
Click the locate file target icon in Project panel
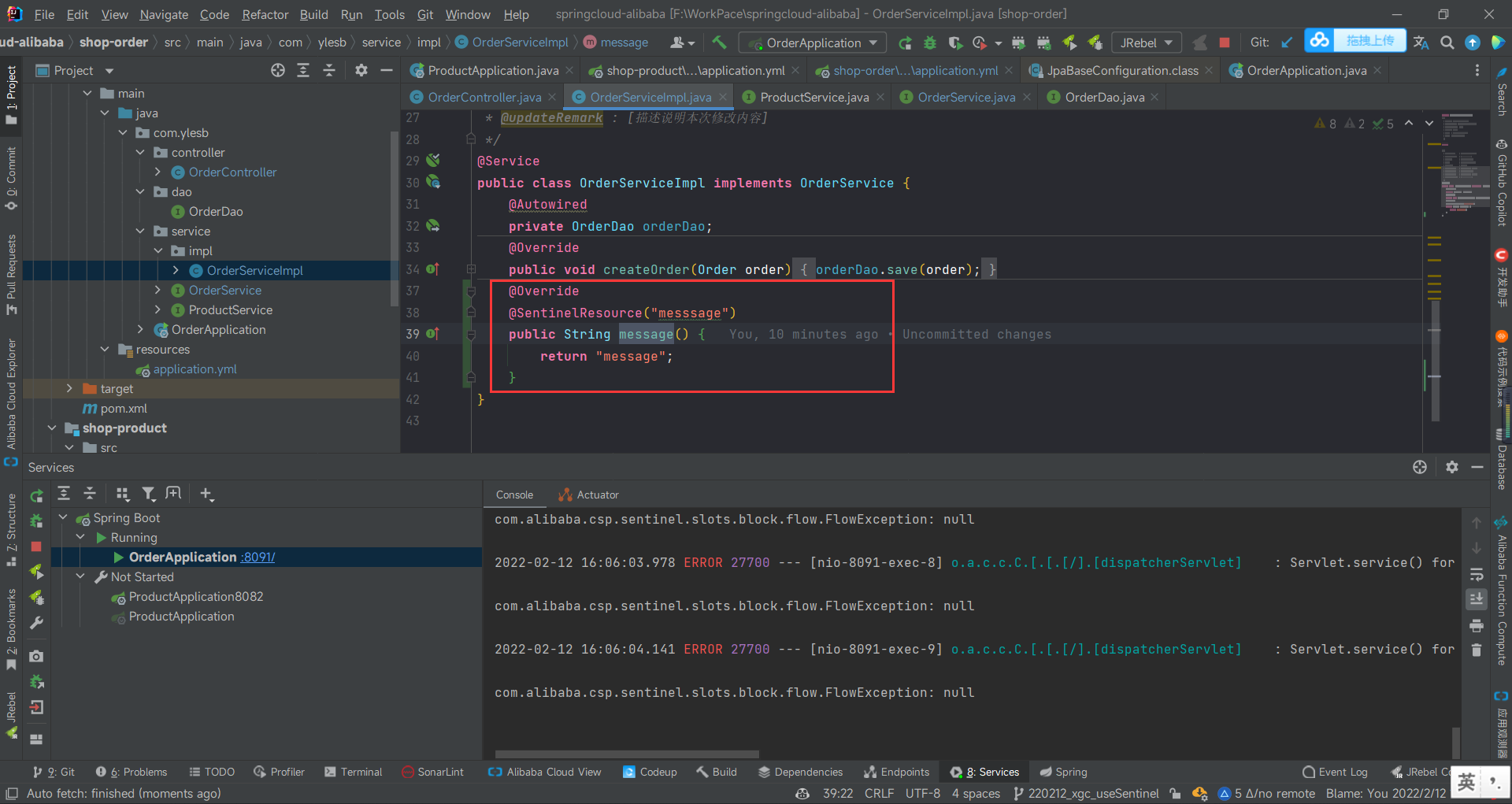pos(278,70)
